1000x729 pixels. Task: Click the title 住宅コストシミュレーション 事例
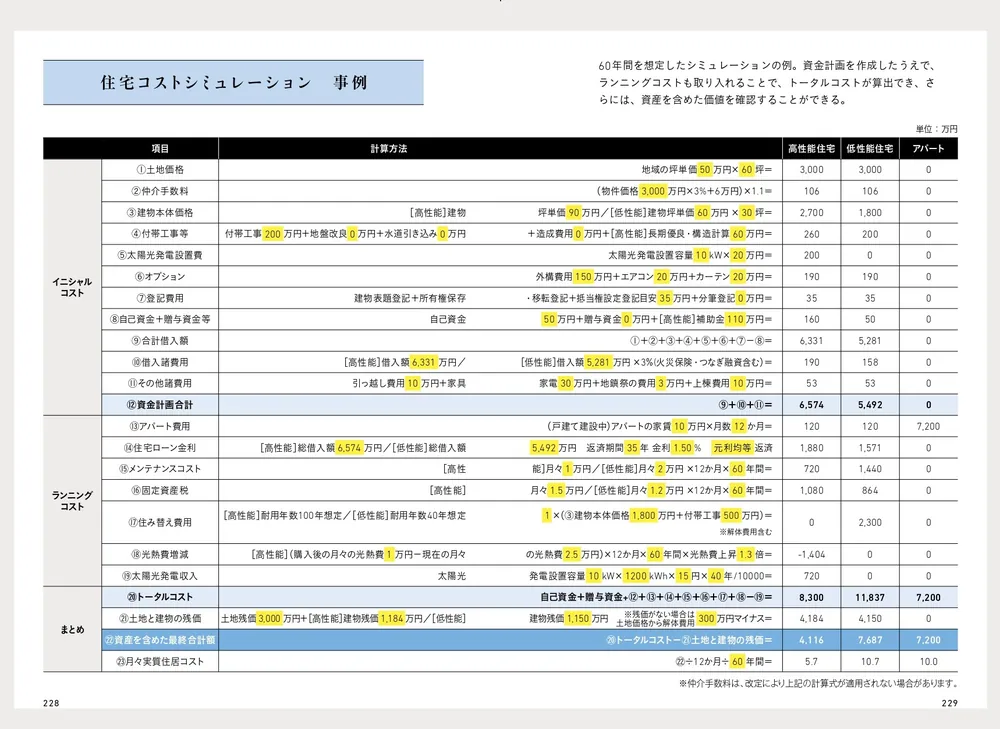pos(233,82)
